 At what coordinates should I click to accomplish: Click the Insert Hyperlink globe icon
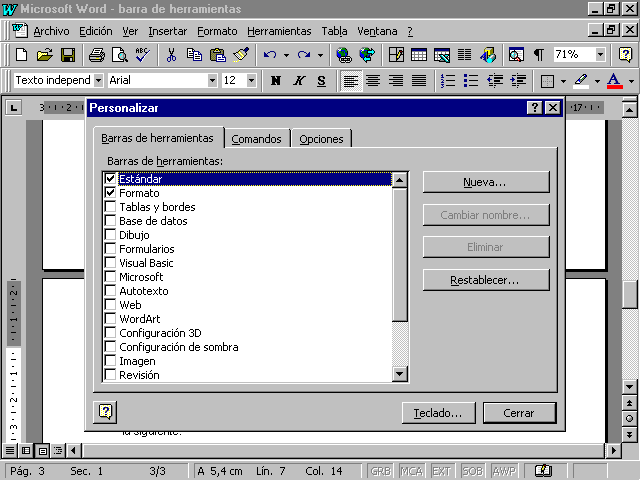click(344, 54)
